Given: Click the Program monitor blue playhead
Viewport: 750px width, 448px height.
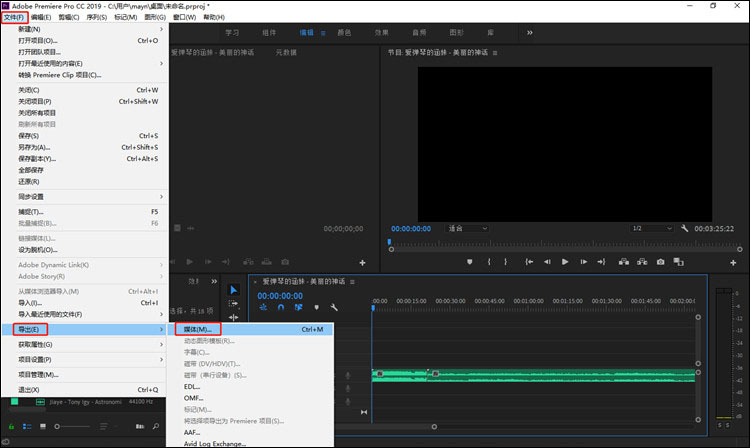Looking at the screenshot, I should [389, 242].
